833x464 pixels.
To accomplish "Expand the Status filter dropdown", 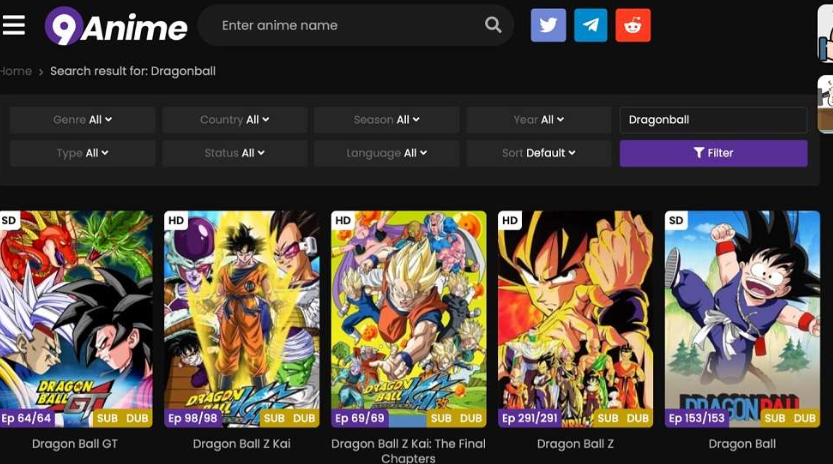I will pyautogui.click(x=234, y=153).
